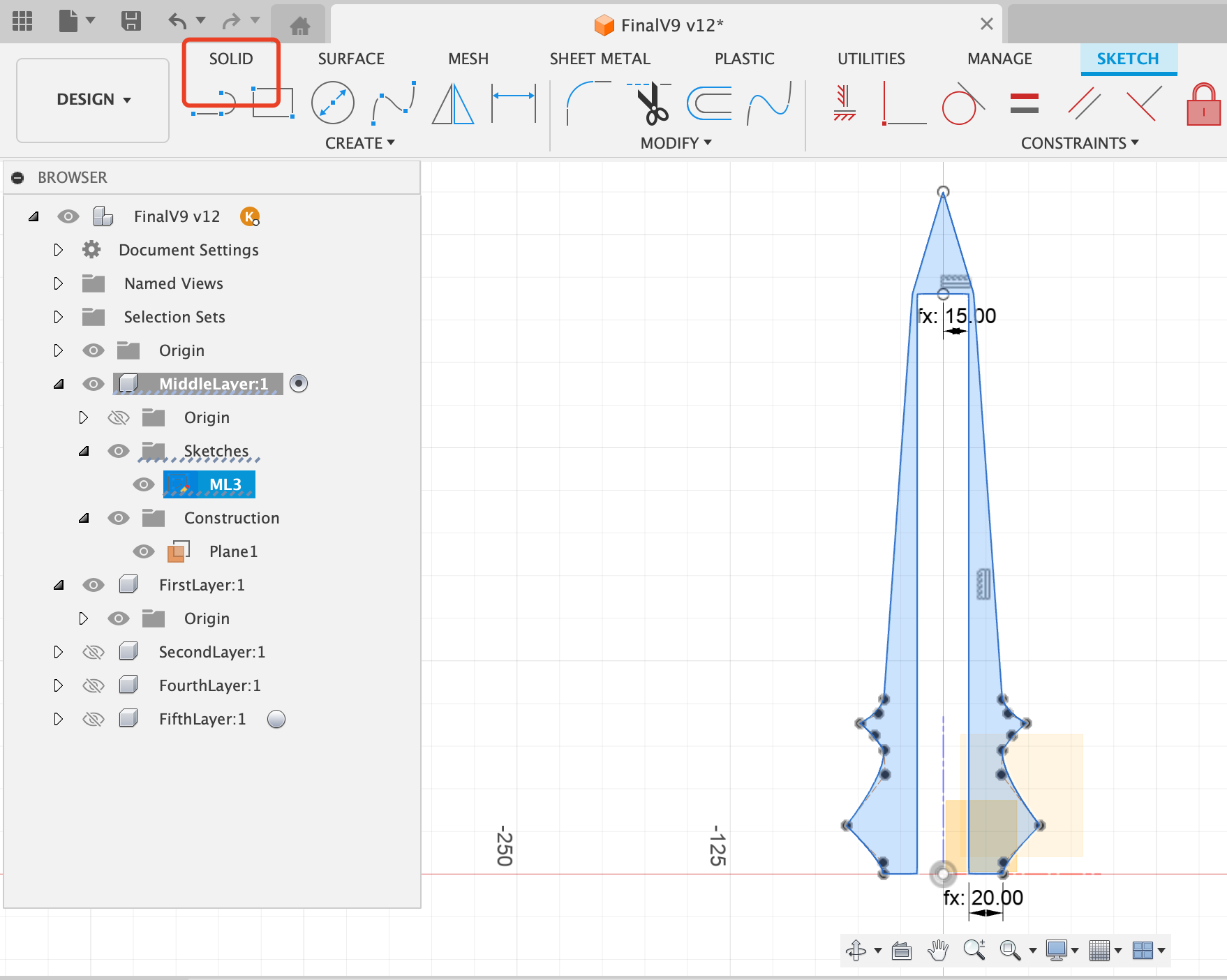The height and width of the screenshot is (980, 1227).
Task: Show the SecondLayer:1 component
Action: 93,652
